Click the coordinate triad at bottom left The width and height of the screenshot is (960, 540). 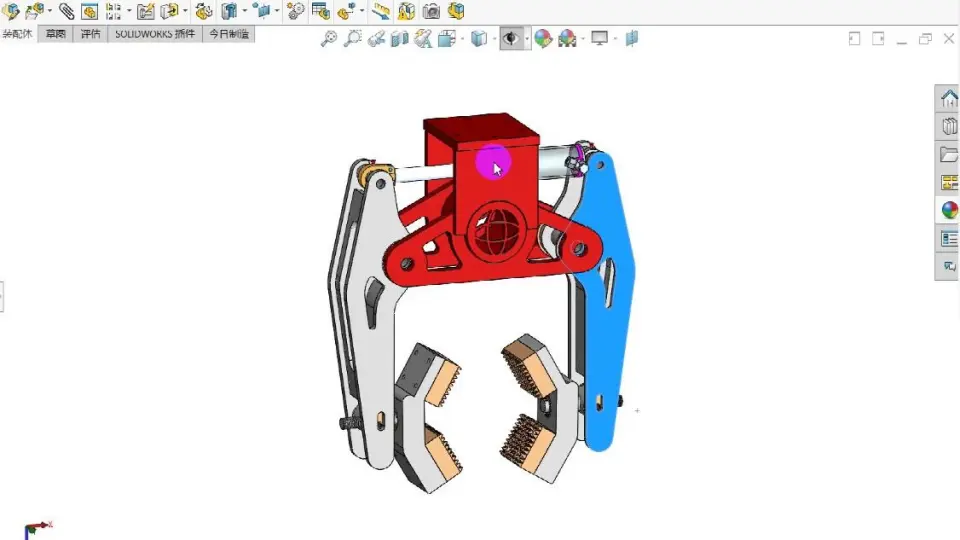37,530
